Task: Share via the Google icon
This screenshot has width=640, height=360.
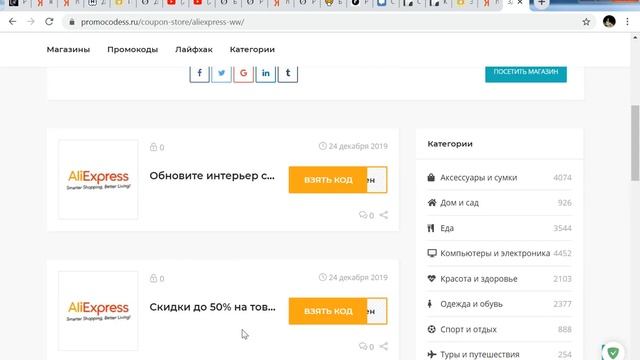Action: (x=244, y=73)
